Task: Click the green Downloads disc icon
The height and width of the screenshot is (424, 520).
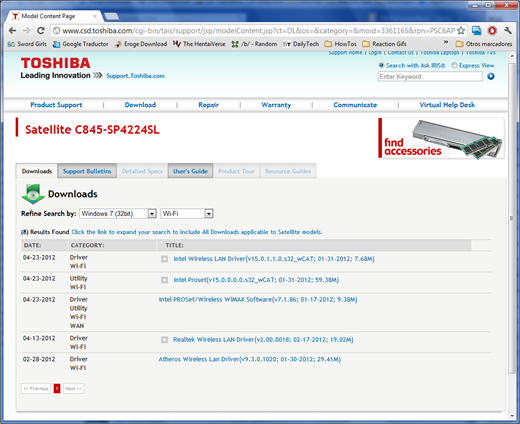Action: tap(33, 194)
